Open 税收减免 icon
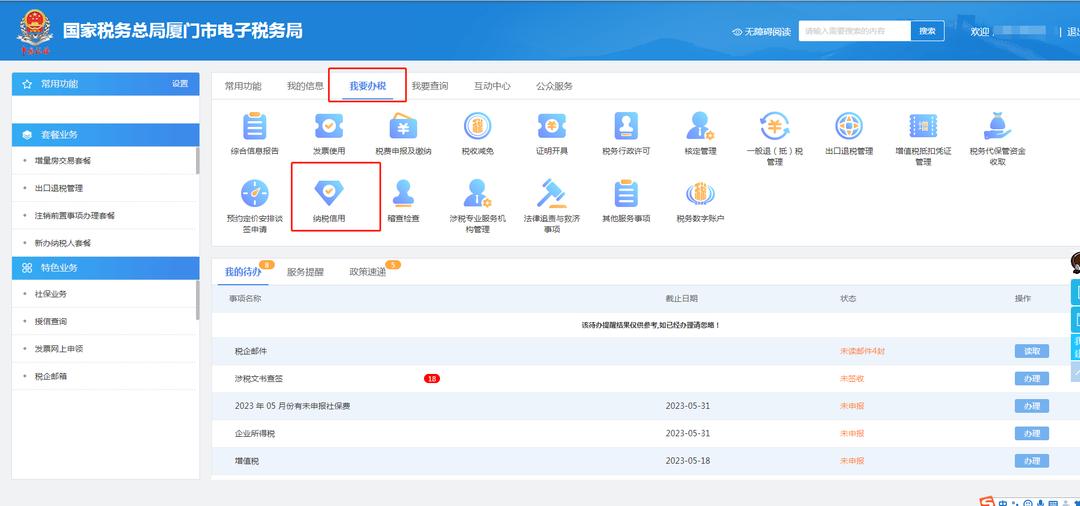1080x506 pixels. (x=477, y=126)
